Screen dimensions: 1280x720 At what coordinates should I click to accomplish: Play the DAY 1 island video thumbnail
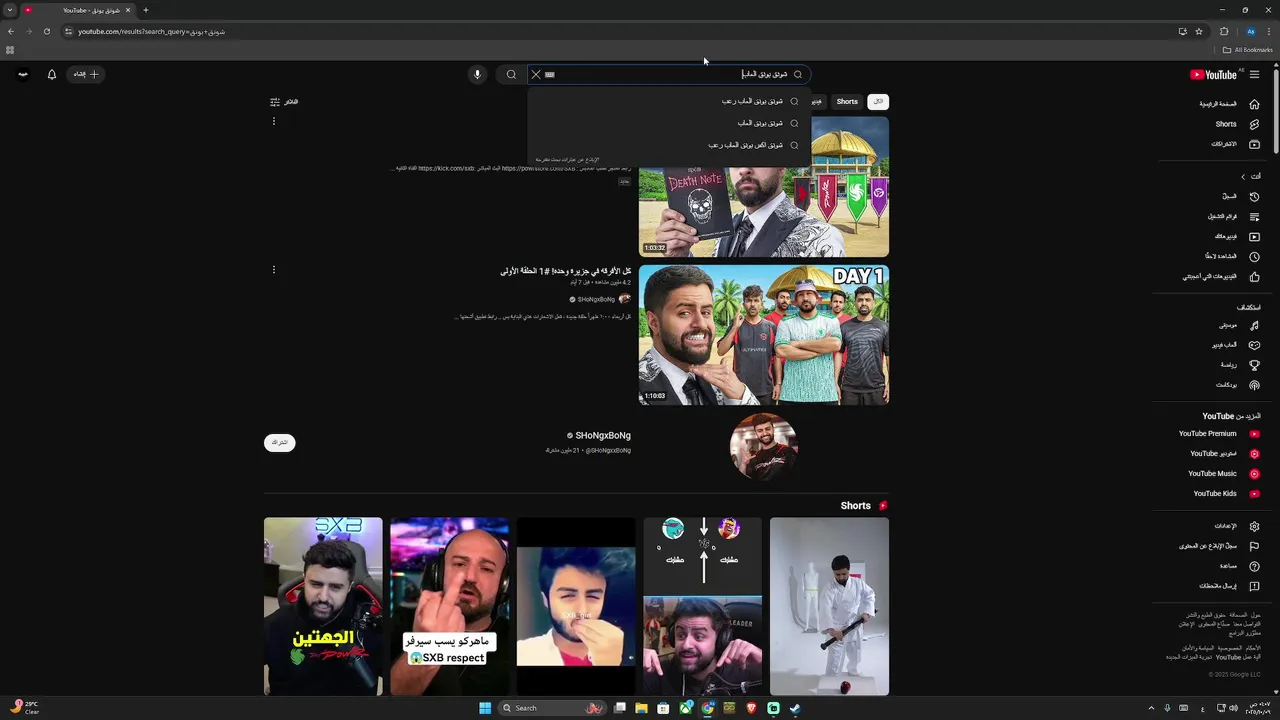click(x=764, y=335)
